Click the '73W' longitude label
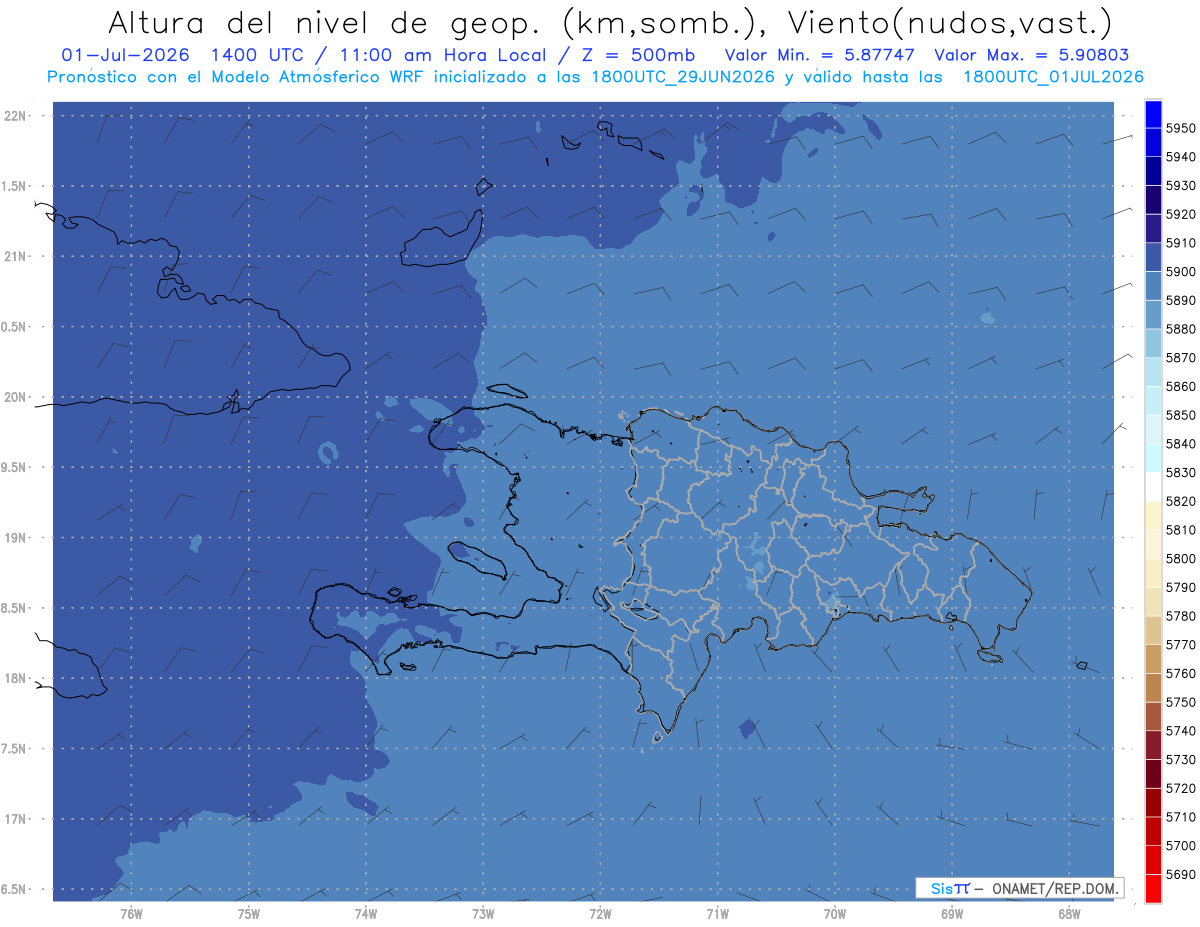 point(483,913)
